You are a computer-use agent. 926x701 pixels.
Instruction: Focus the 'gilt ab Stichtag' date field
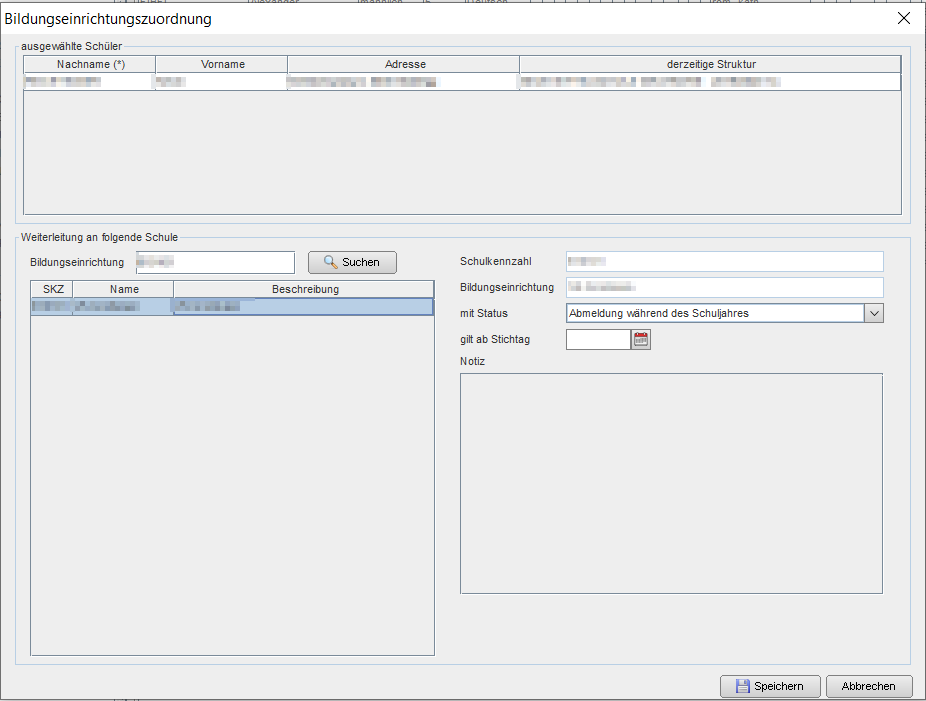[598, 340]
